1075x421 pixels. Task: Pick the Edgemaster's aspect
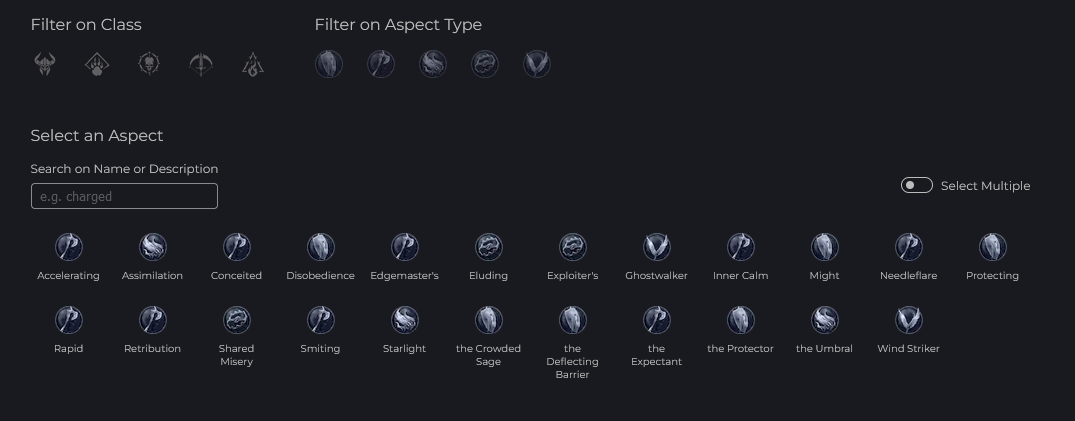pos(404,257)
